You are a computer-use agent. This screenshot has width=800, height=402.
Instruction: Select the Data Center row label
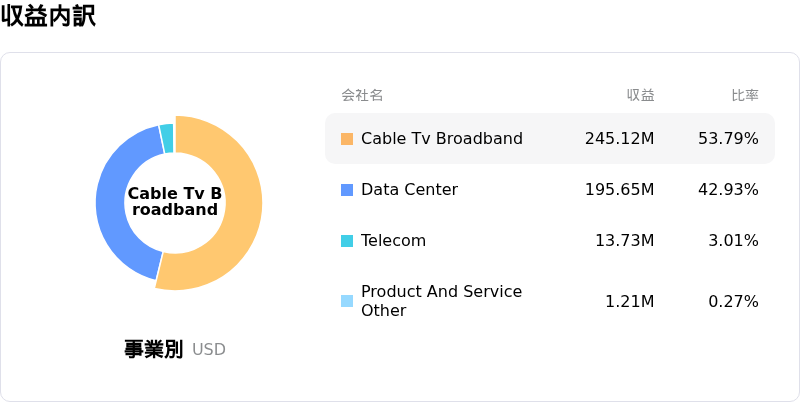tap(409, 189)
